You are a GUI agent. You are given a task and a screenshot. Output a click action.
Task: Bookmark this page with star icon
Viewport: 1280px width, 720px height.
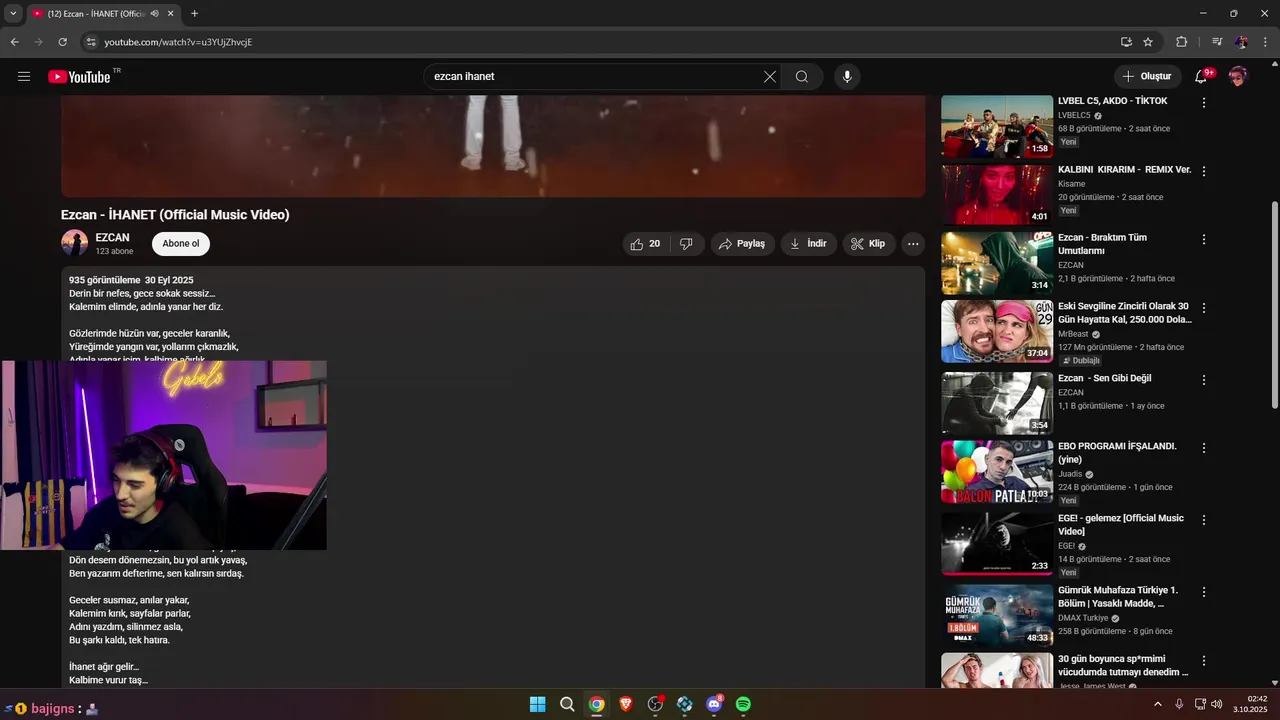[x=1148, y=42]
